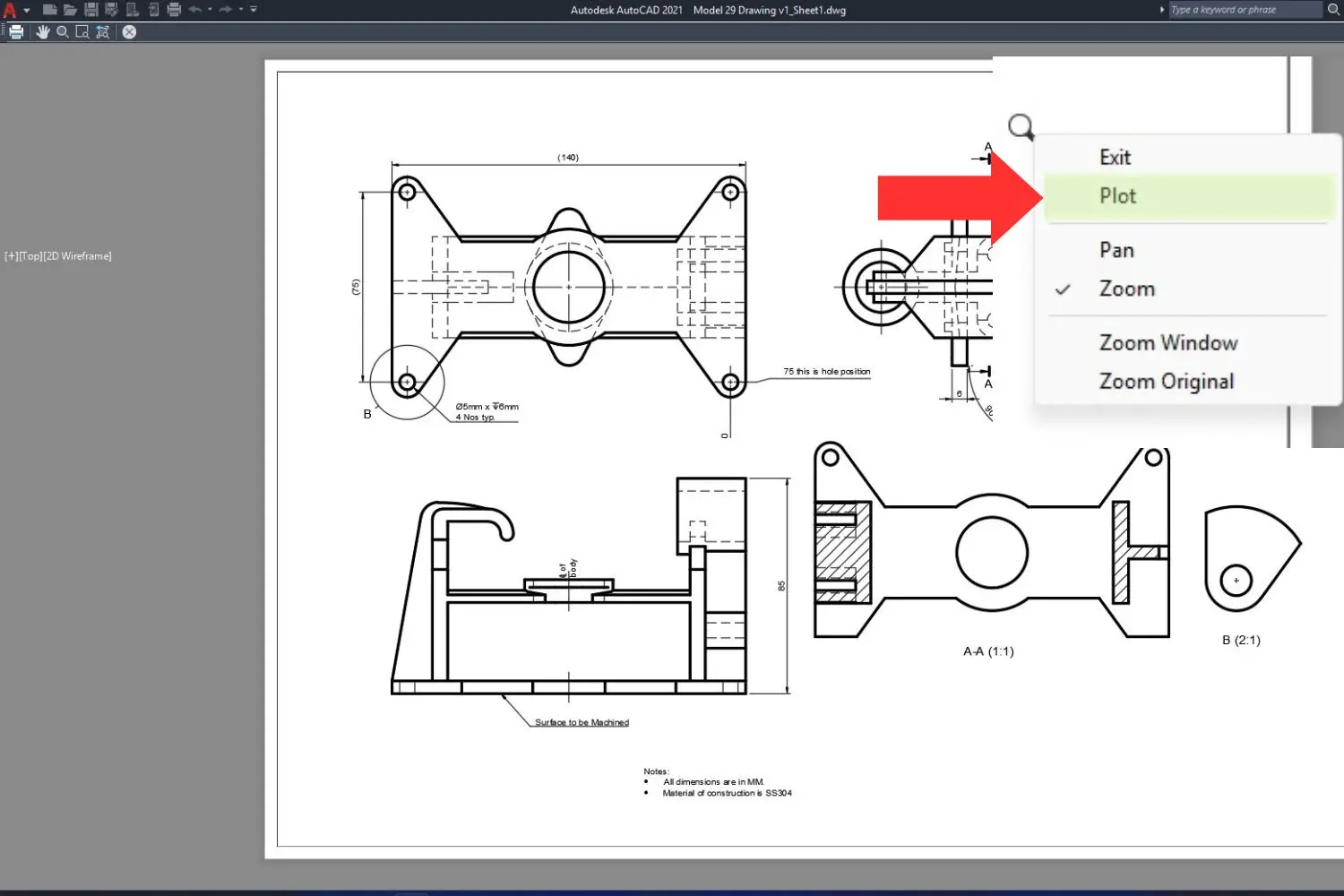This screenshot has height=896, width=1344.
Task: Click the 'Surface to be Machined' note
Action: coord(582,722)
